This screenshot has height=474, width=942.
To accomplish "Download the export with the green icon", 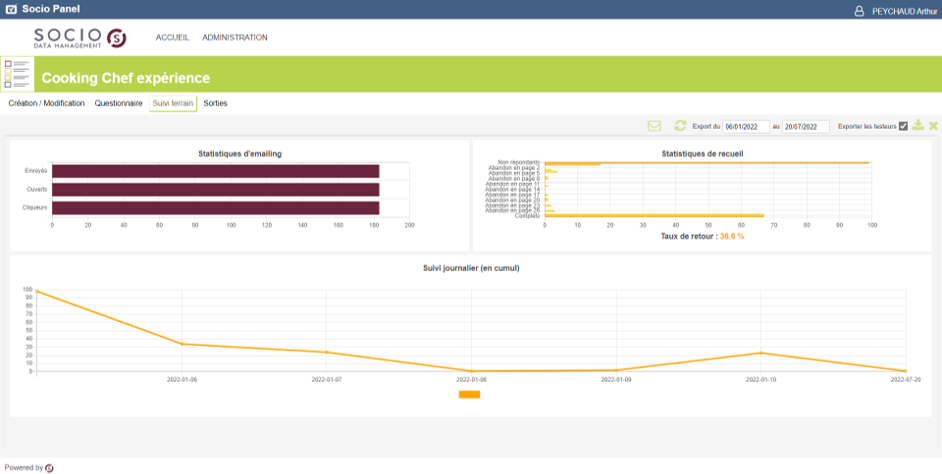I will tap(918, 126).
